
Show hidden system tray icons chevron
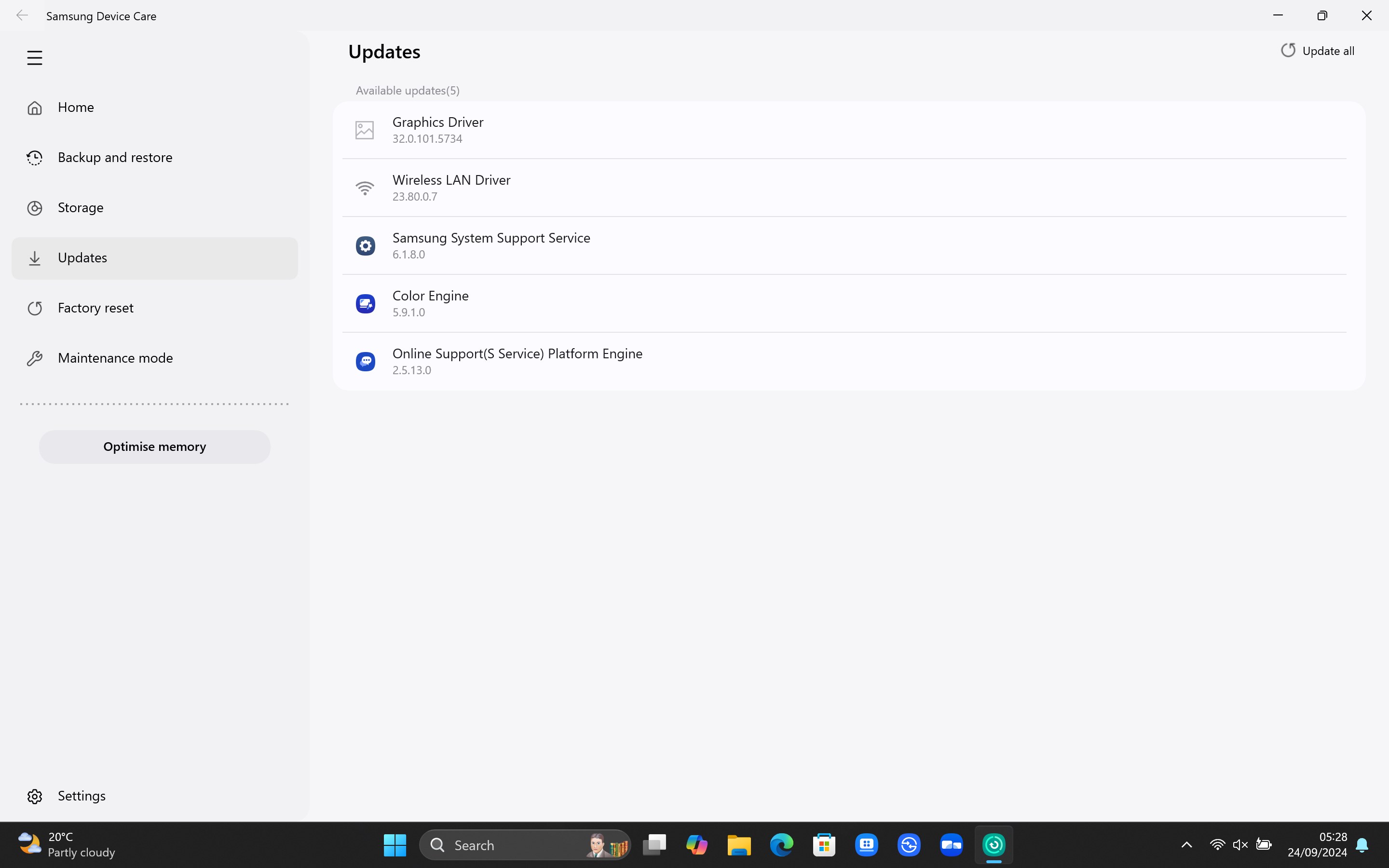tap(1186, 845)
